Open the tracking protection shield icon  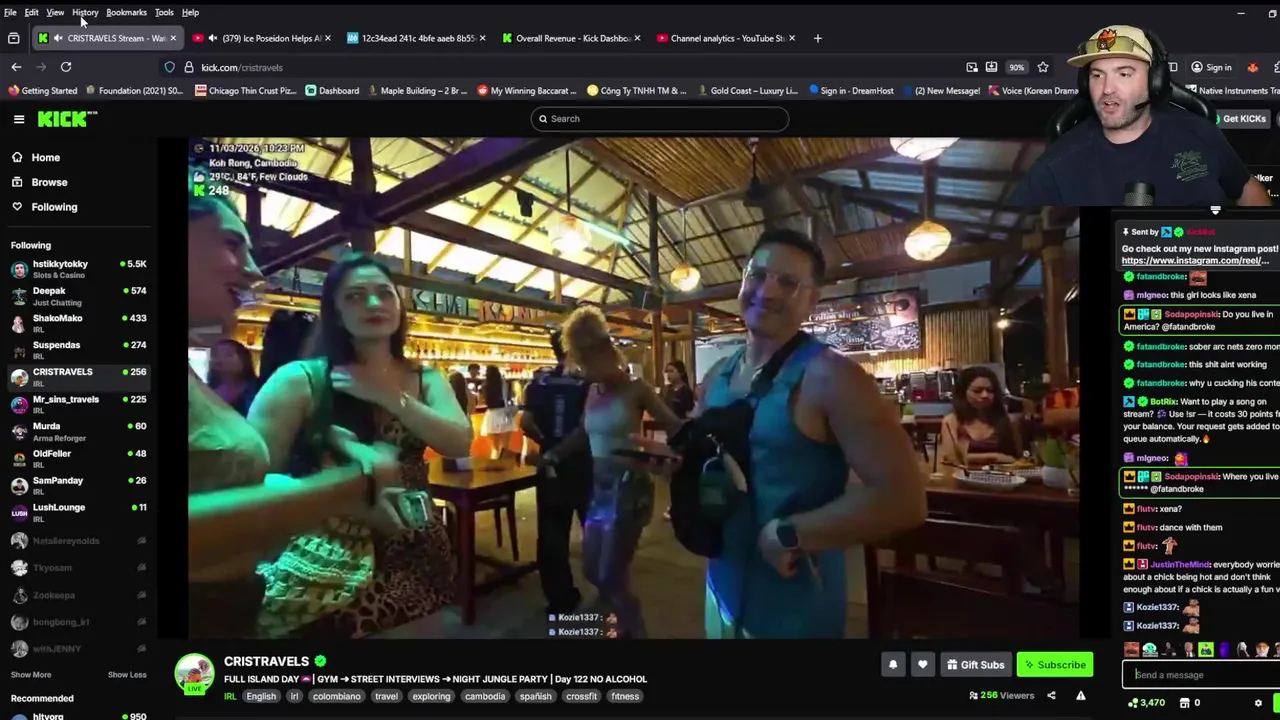[x=170, y=67]
